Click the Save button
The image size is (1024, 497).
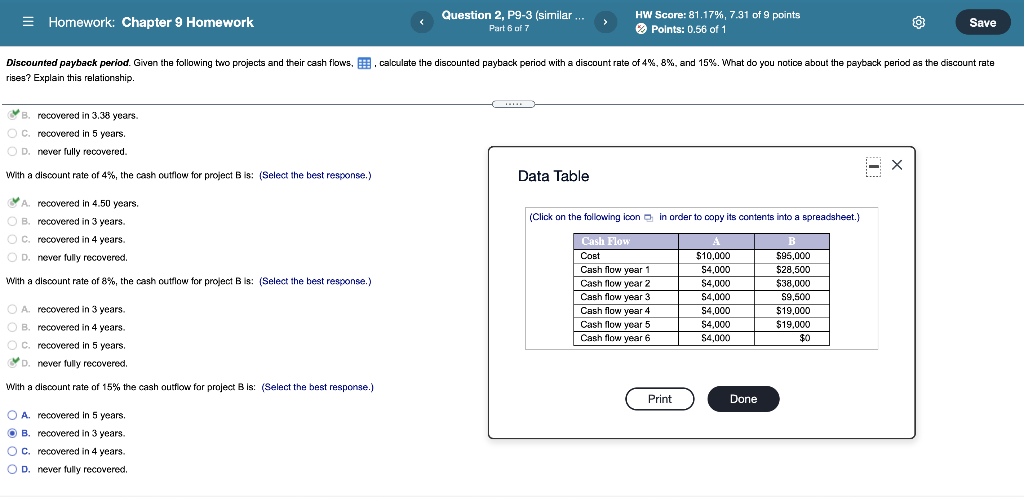pyautogui.click(x=982, y=22)
